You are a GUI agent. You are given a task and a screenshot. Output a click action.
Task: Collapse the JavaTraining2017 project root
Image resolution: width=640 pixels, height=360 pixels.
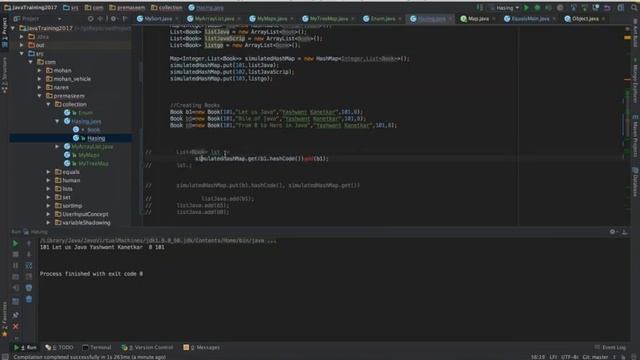[x=13, y=28]
